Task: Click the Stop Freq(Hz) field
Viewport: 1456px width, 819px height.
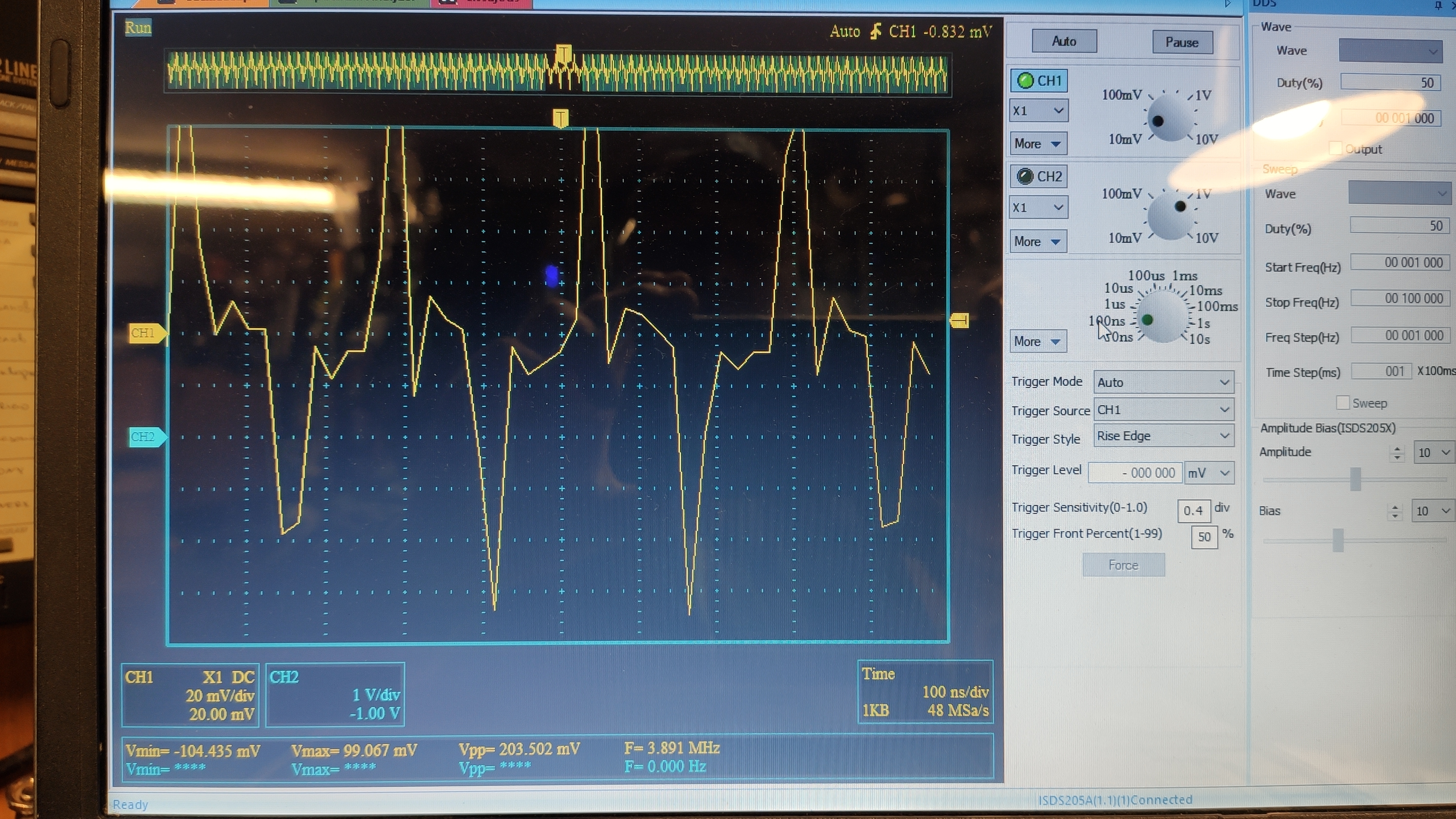Action: [1400, 298]
